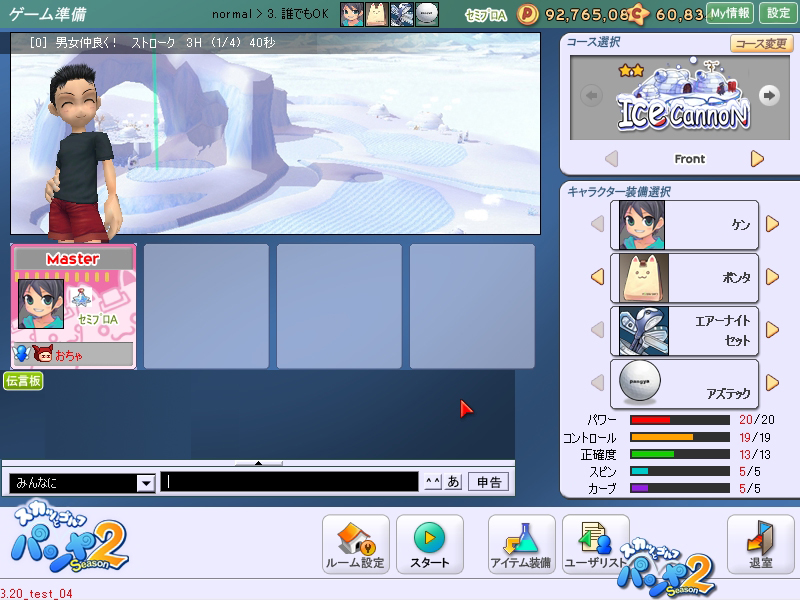
Task: Open 設定 settings in the top bar
Action: (778, 13)
